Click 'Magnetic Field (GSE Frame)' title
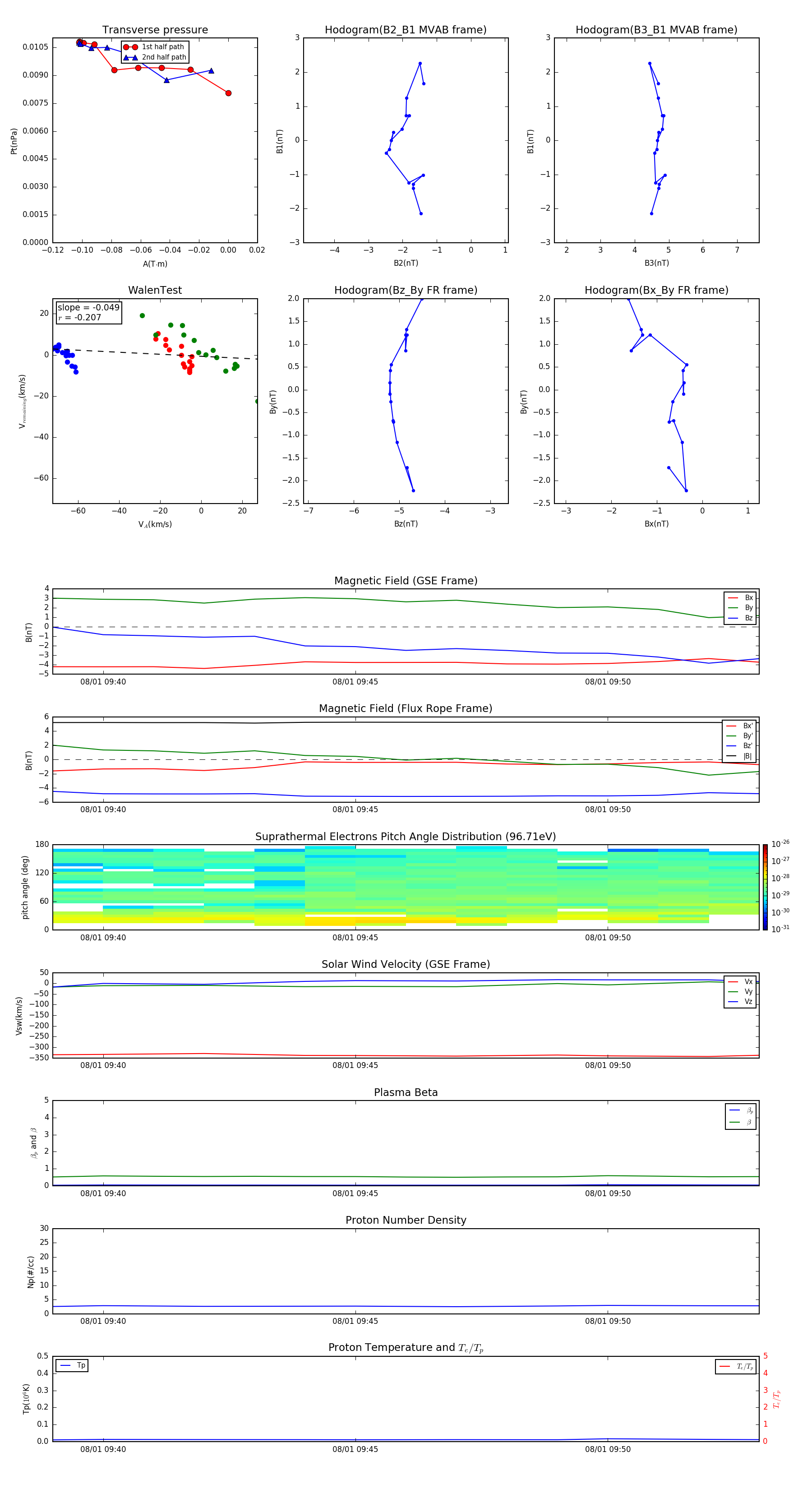812x1489 pixels. [406, 581]
